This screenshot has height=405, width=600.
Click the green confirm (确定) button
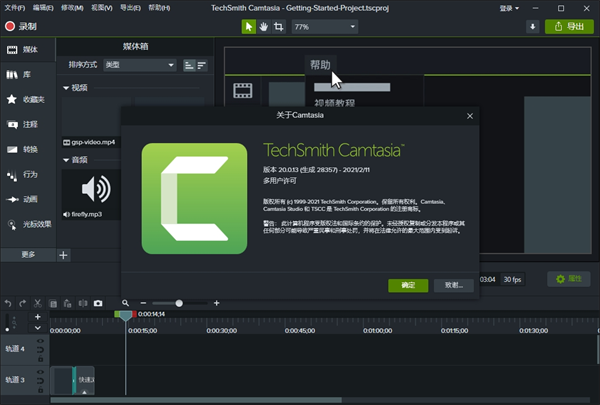tap(408, 285)
